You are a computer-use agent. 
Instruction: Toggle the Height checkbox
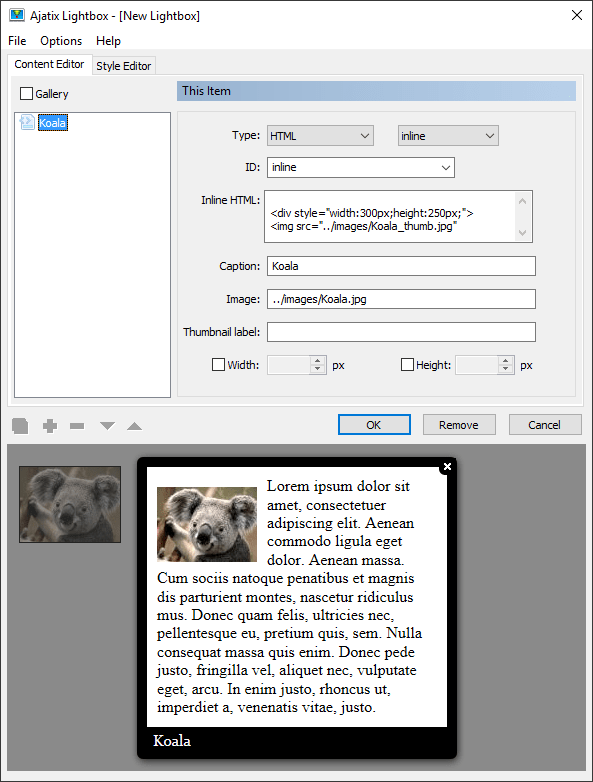tap(407, 365)
